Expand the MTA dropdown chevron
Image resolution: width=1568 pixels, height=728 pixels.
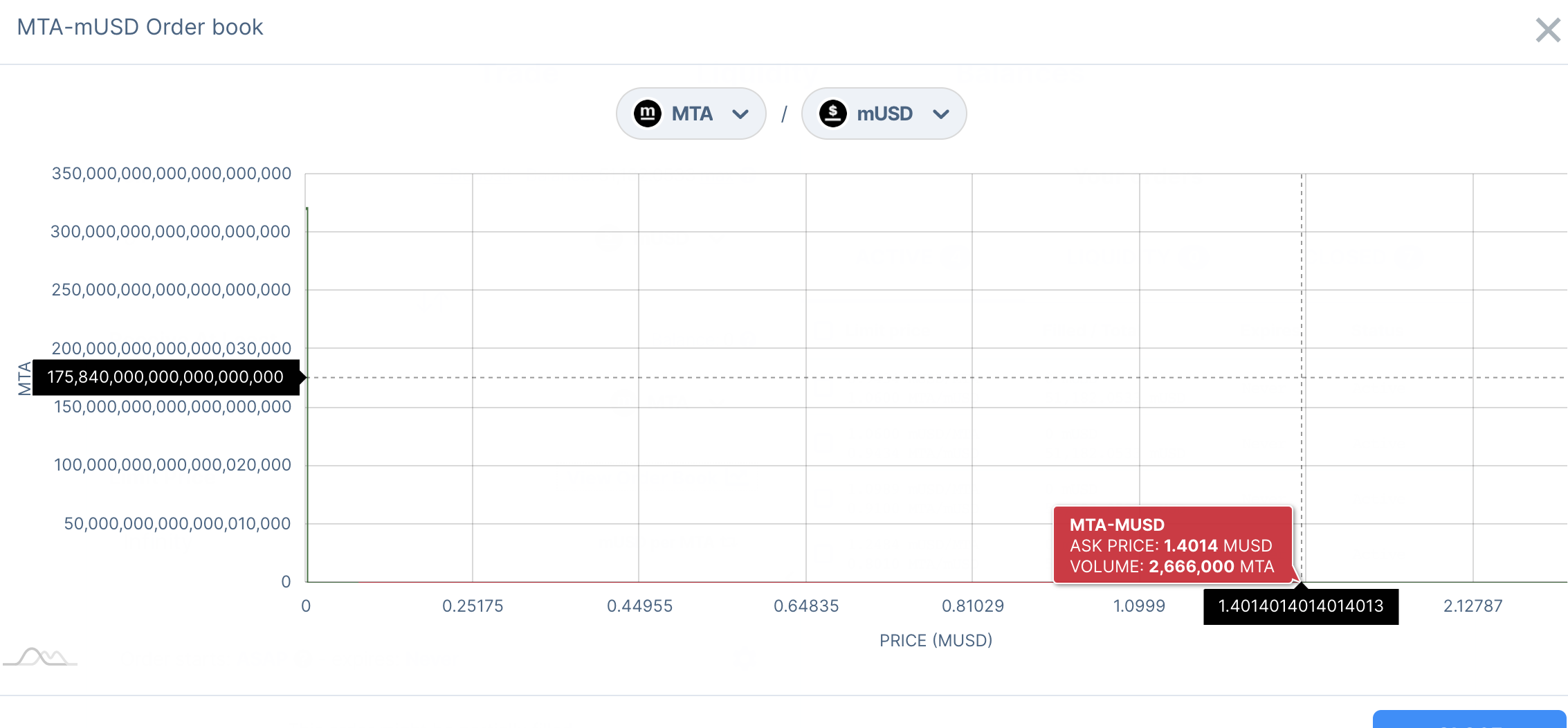740,114
